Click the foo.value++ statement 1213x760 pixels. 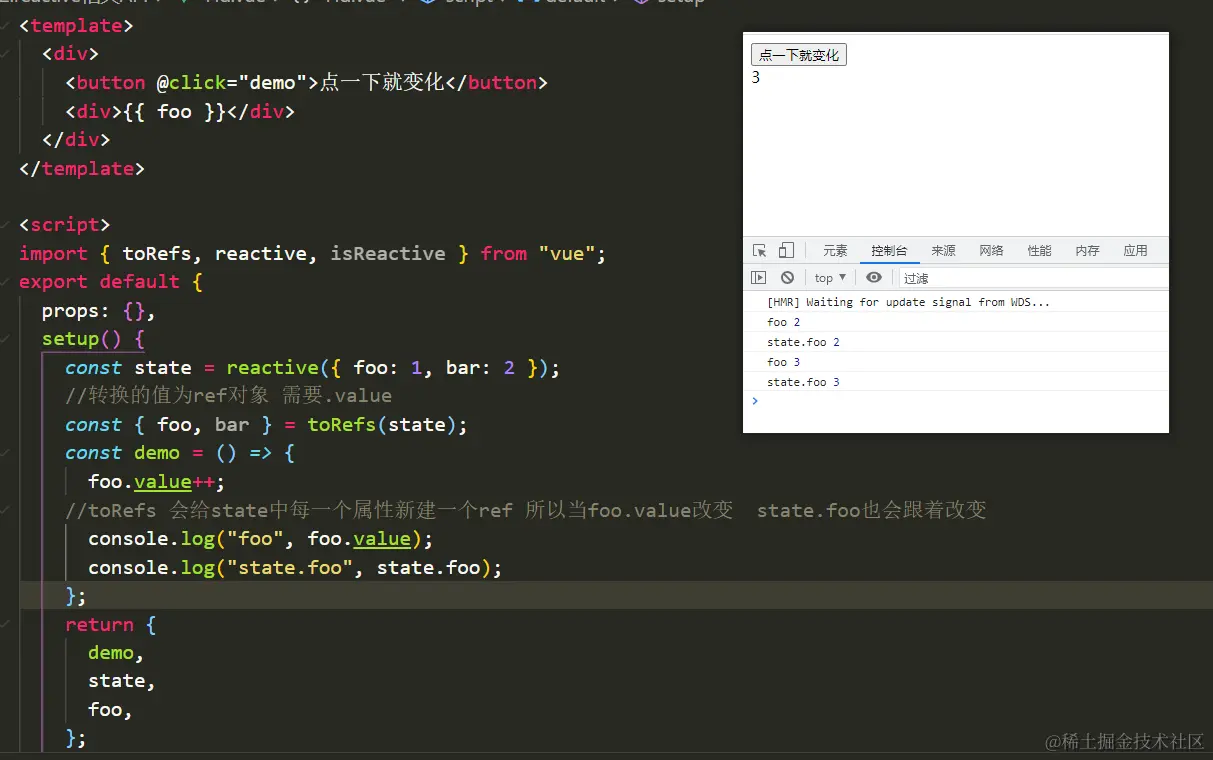pos(157,482)
